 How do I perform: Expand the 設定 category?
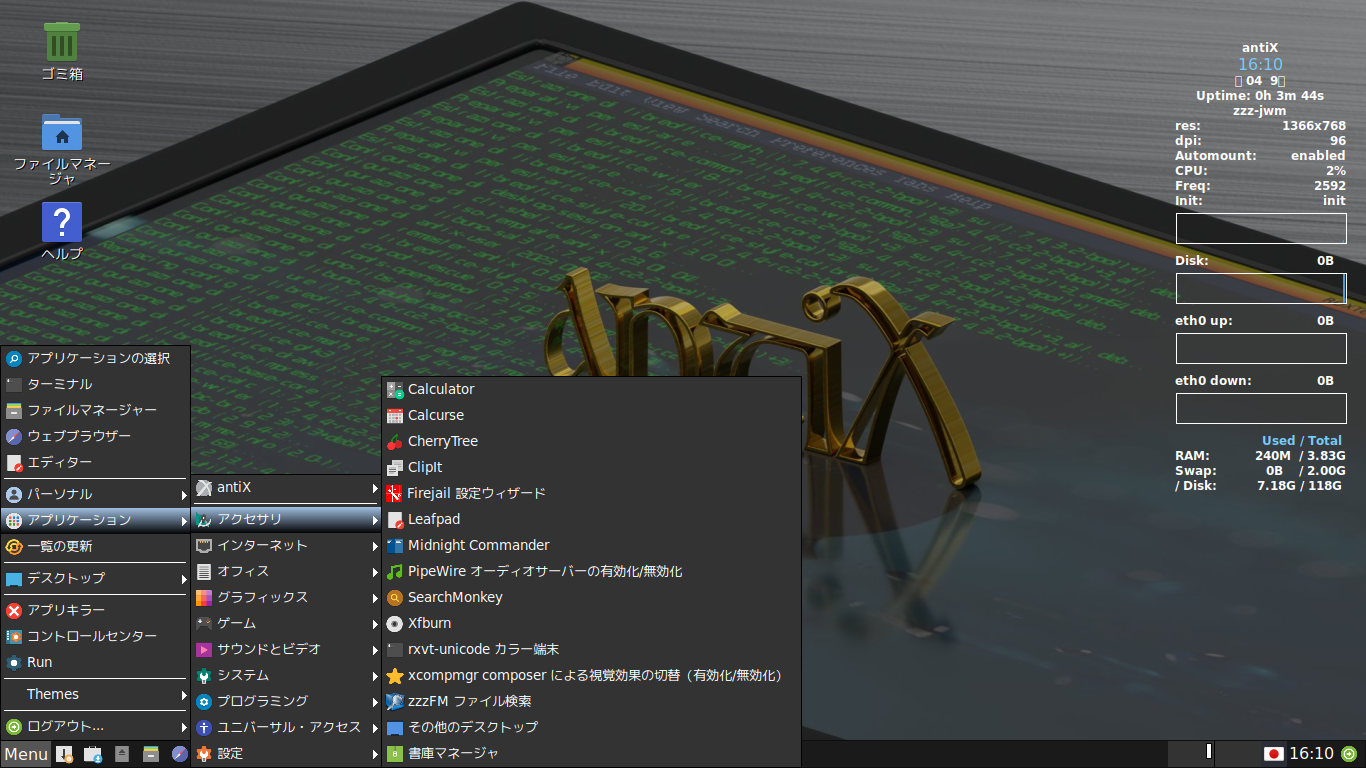coord(287,753)
